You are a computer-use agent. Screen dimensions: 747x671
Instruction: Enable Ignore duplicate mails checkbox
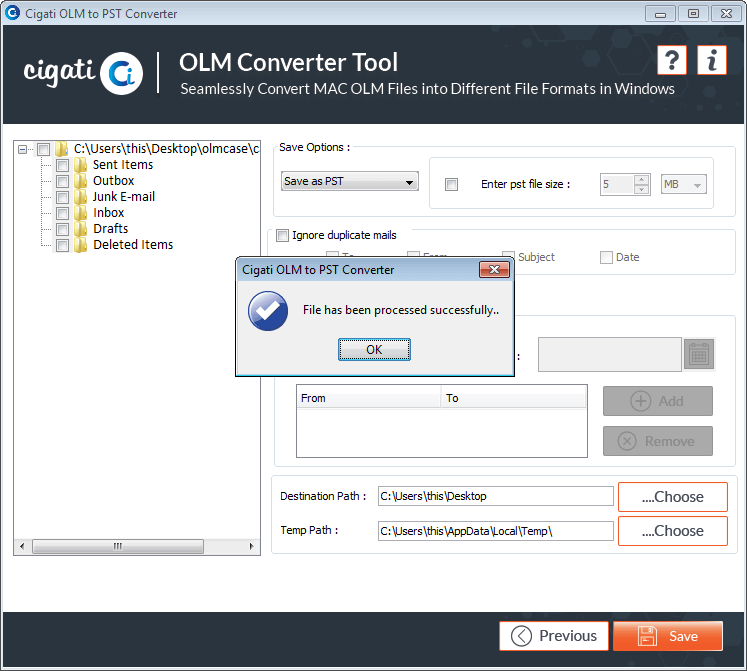[283, 235]
